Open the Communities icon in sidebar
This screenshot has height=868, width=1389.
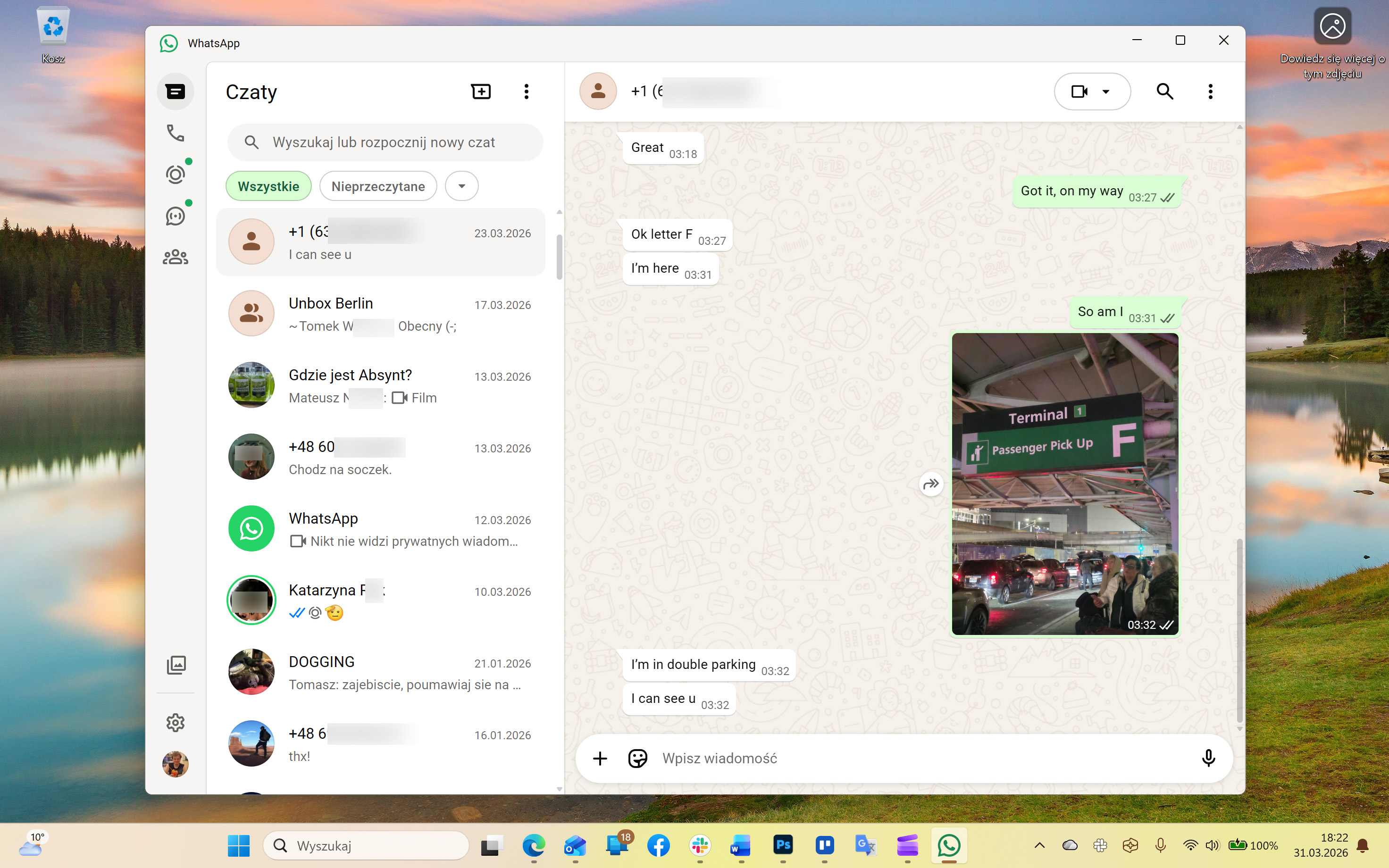pos(175,257)
